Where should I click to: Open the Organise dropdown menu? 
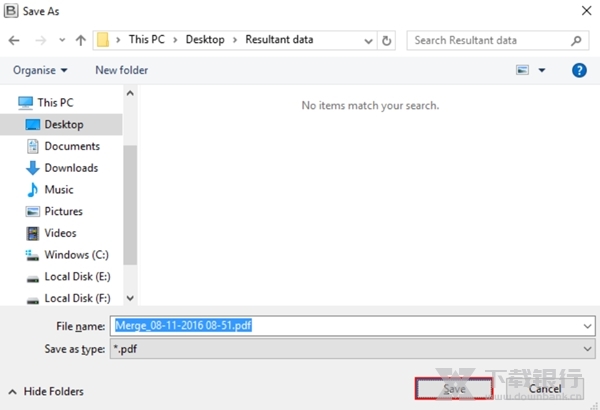40,70
